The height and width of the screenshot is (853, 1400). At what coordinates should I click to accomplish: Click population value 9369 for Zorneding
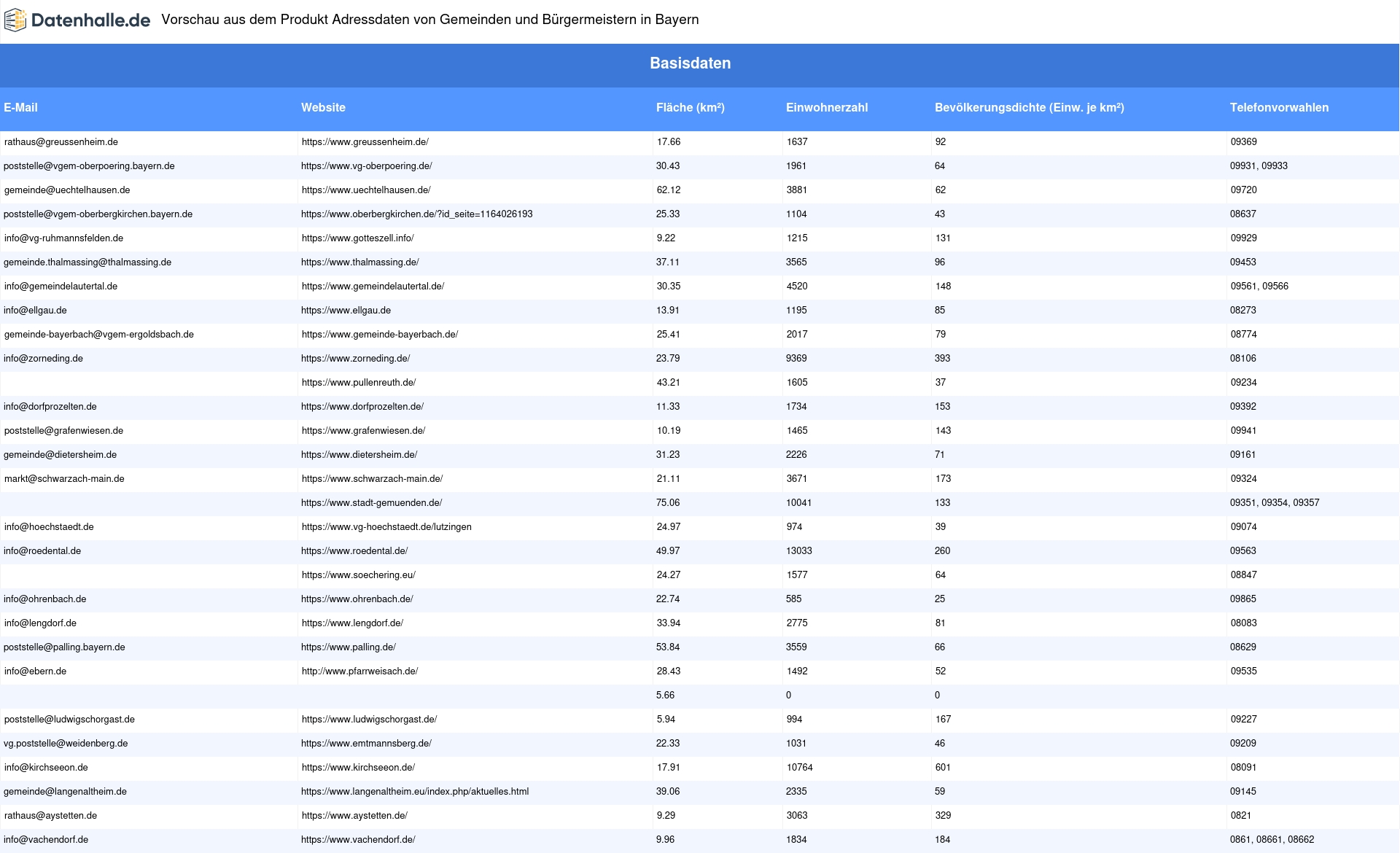click(x=796, y=359)
